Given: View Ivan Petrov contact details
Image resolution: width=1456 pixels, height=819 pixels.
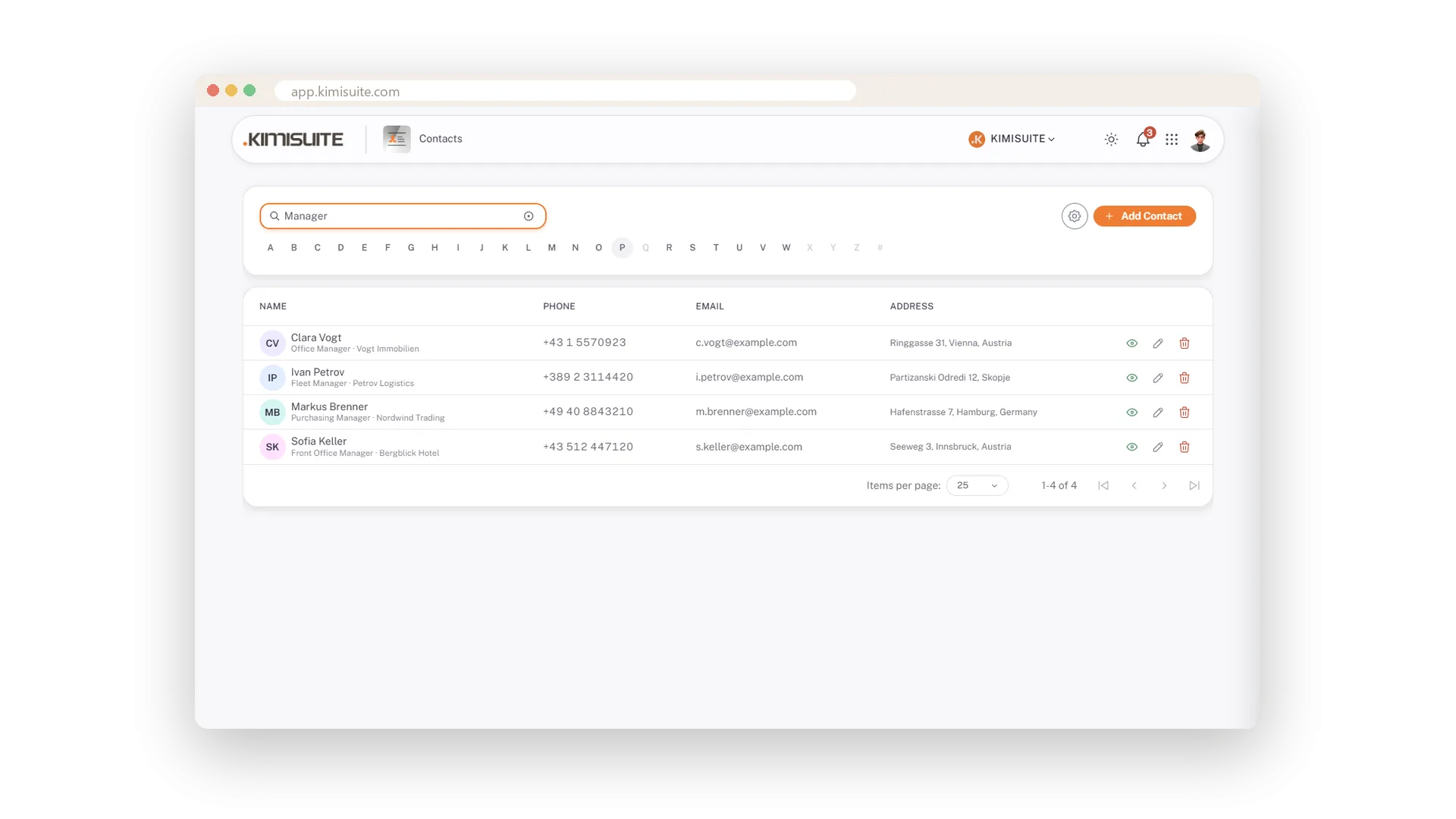Looking at the screenshot, I should point(1131,378).
